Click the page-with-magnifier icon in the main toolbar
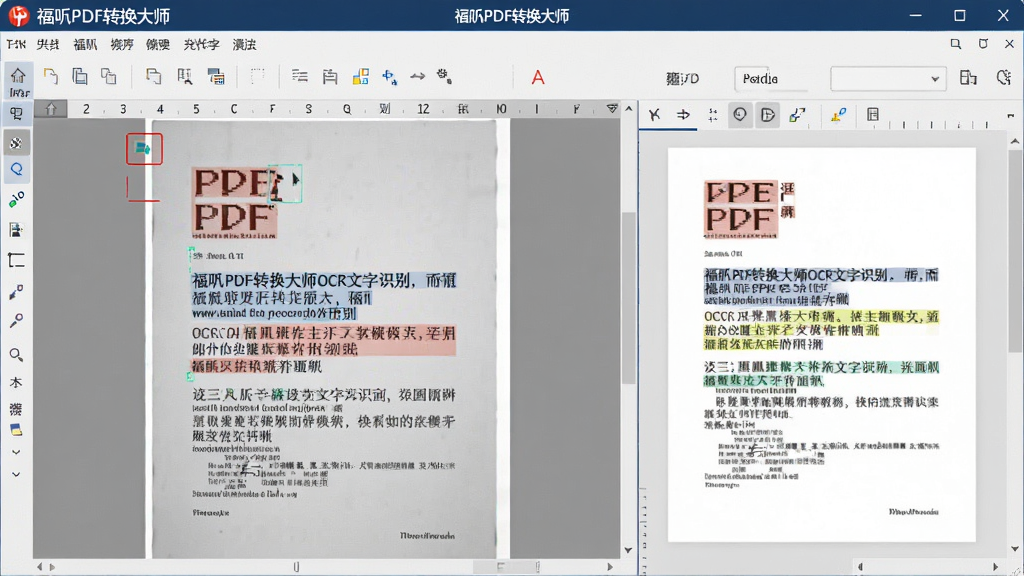Screen dimensions: 1024x576 (185, 76)
